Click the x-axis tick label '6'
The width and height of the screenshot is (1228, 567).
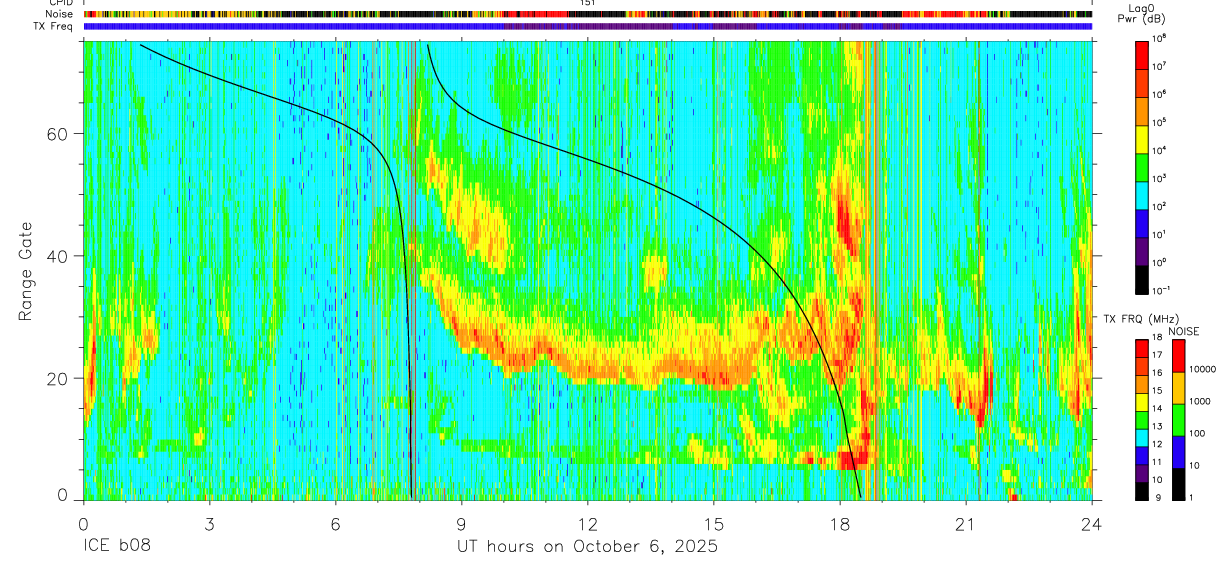[336, 525]
